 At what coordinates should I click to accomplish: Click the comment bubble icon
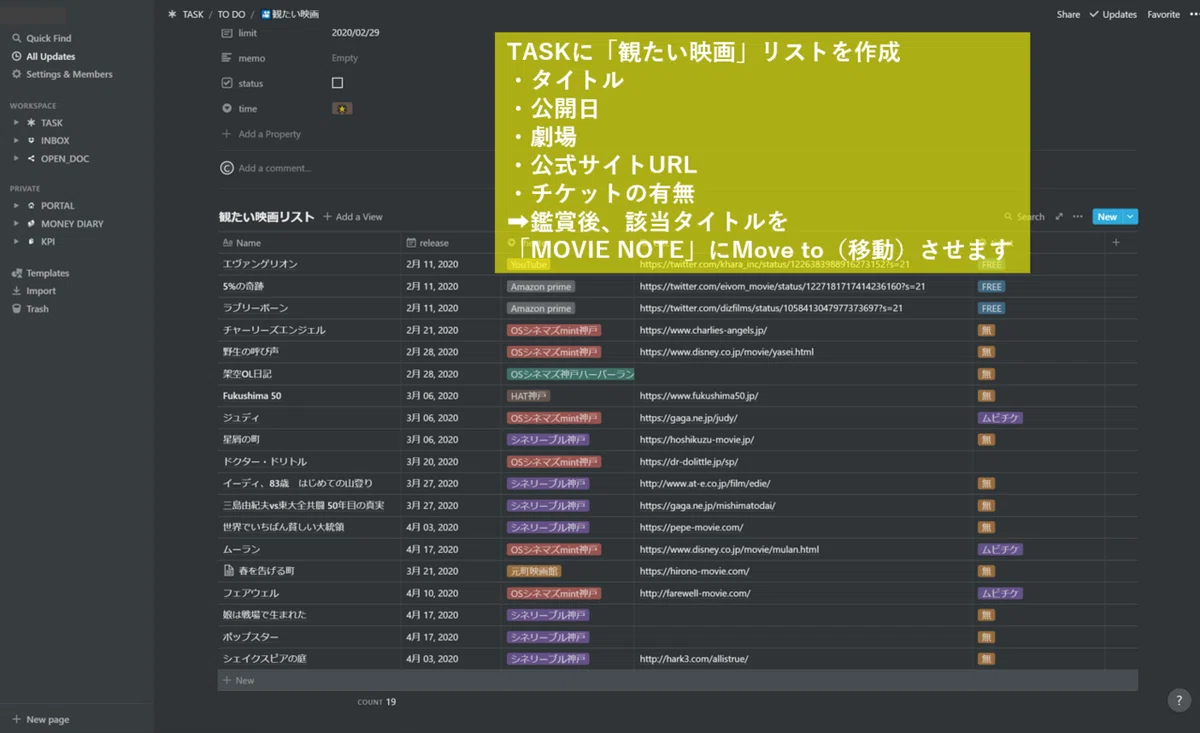click(x=227, y=168)
